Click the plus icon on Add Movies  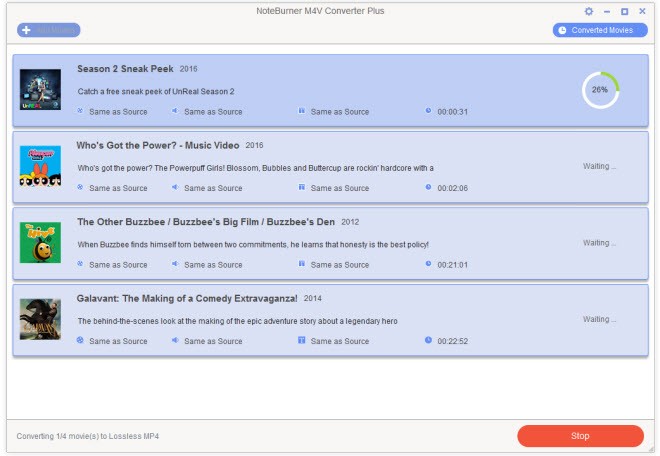pos(26,30)
